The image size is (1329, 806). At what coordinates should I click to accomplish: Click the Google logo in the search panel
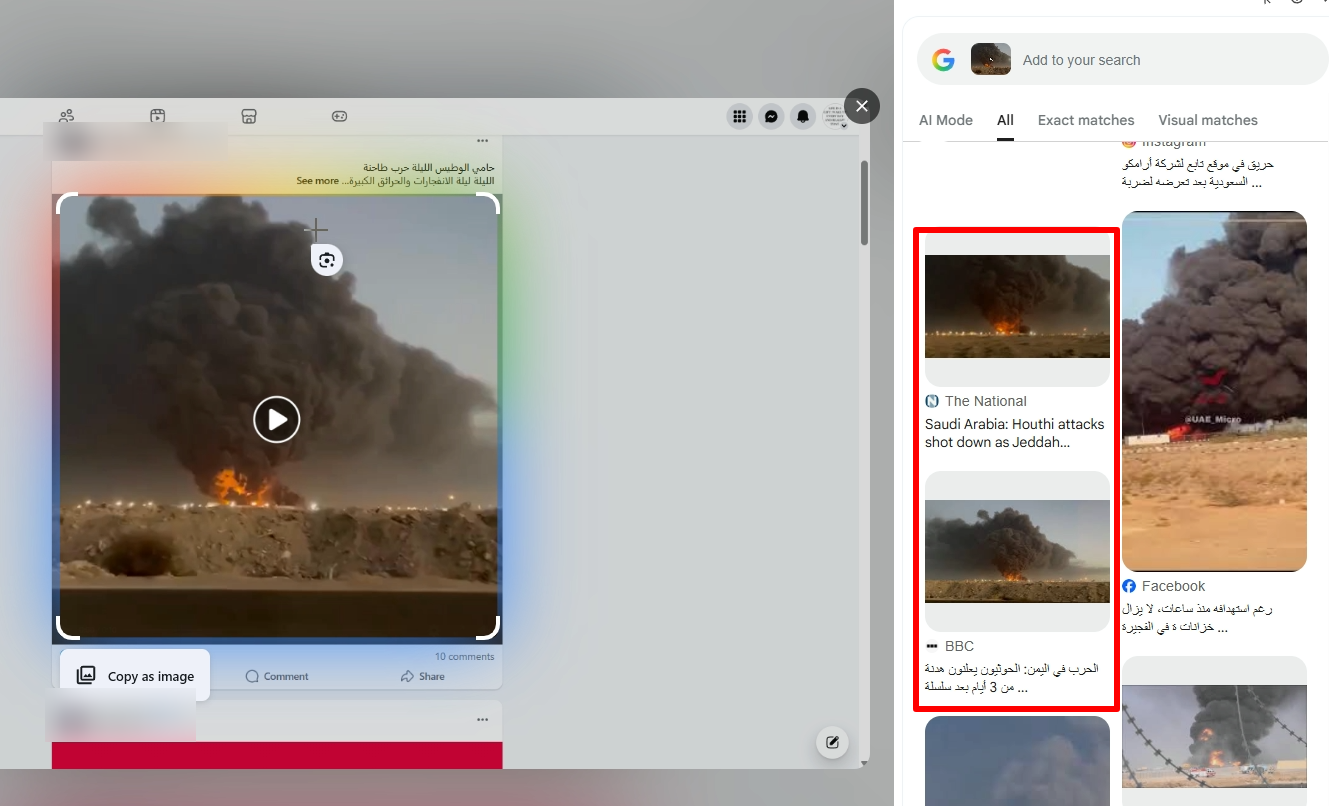(x=943, y=60)
